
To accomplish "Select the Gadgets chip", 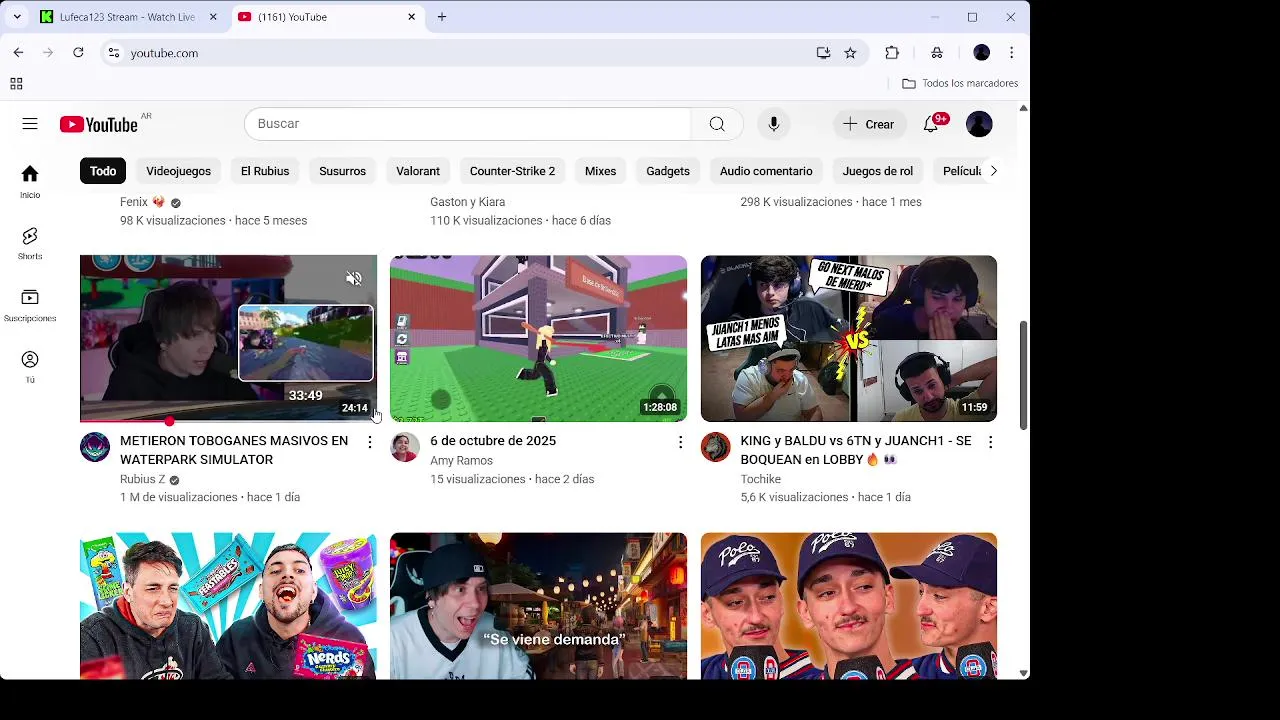I will pyautogui.click(x=668, y=171).
